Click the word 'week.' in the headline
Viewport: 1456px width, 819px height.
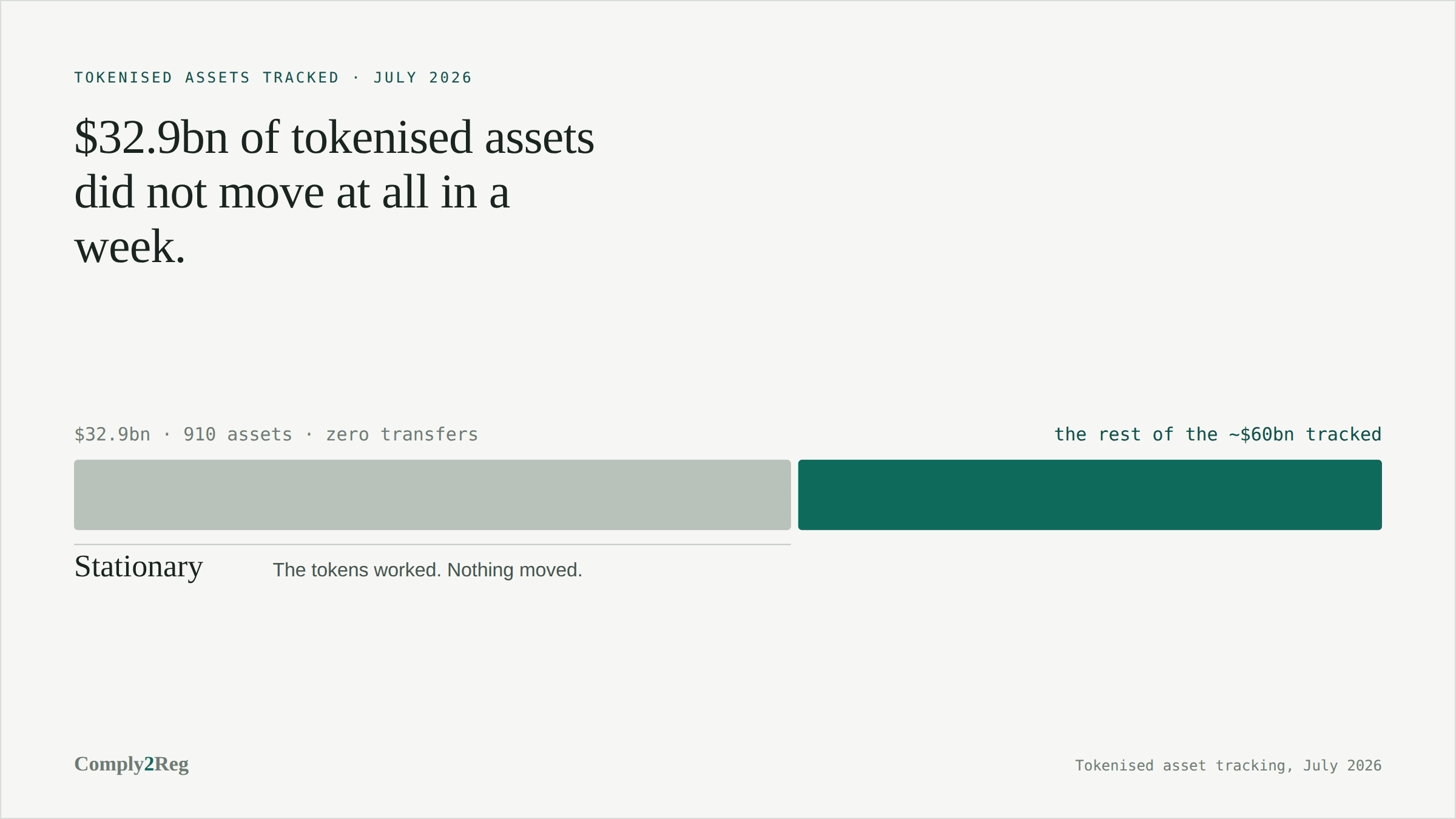130,247
